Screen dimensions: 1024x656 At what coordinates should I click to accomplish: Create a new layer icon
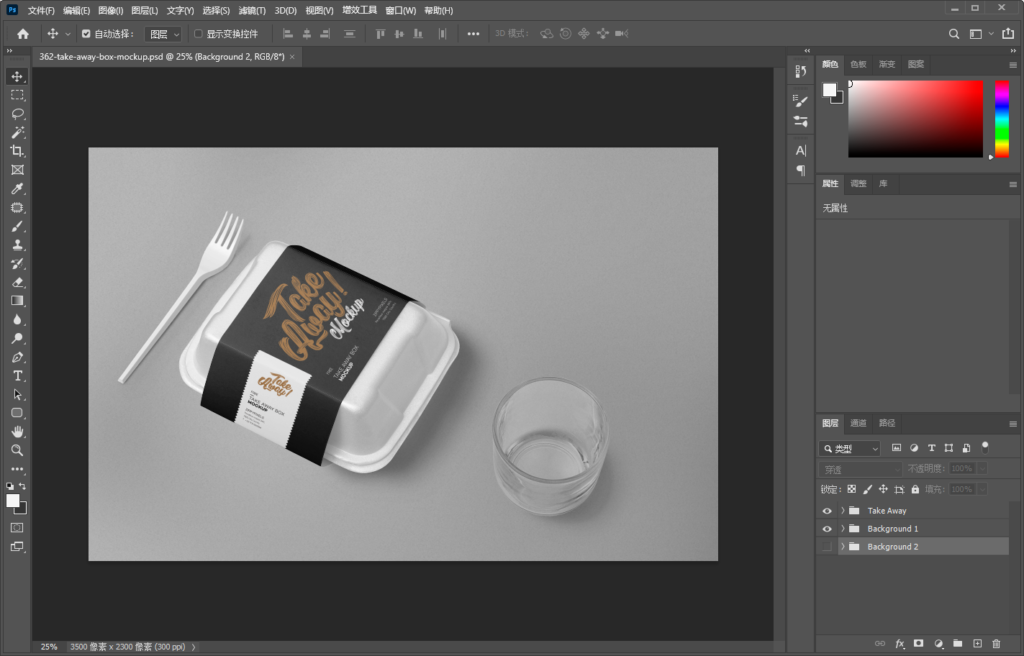[x=977, y=644]
